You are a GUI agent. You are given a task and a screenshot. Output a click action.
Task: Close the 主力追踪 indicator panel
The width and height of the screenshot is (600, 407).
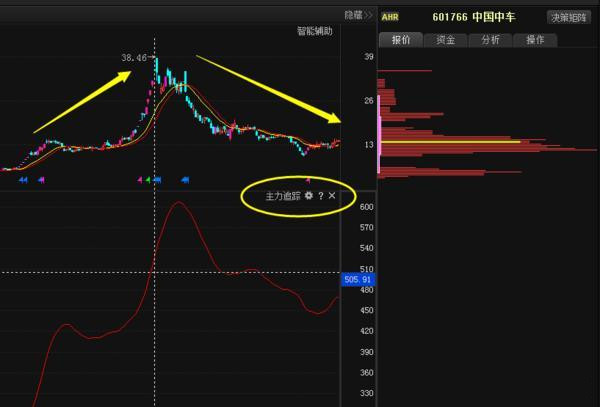tap(332, 195)
